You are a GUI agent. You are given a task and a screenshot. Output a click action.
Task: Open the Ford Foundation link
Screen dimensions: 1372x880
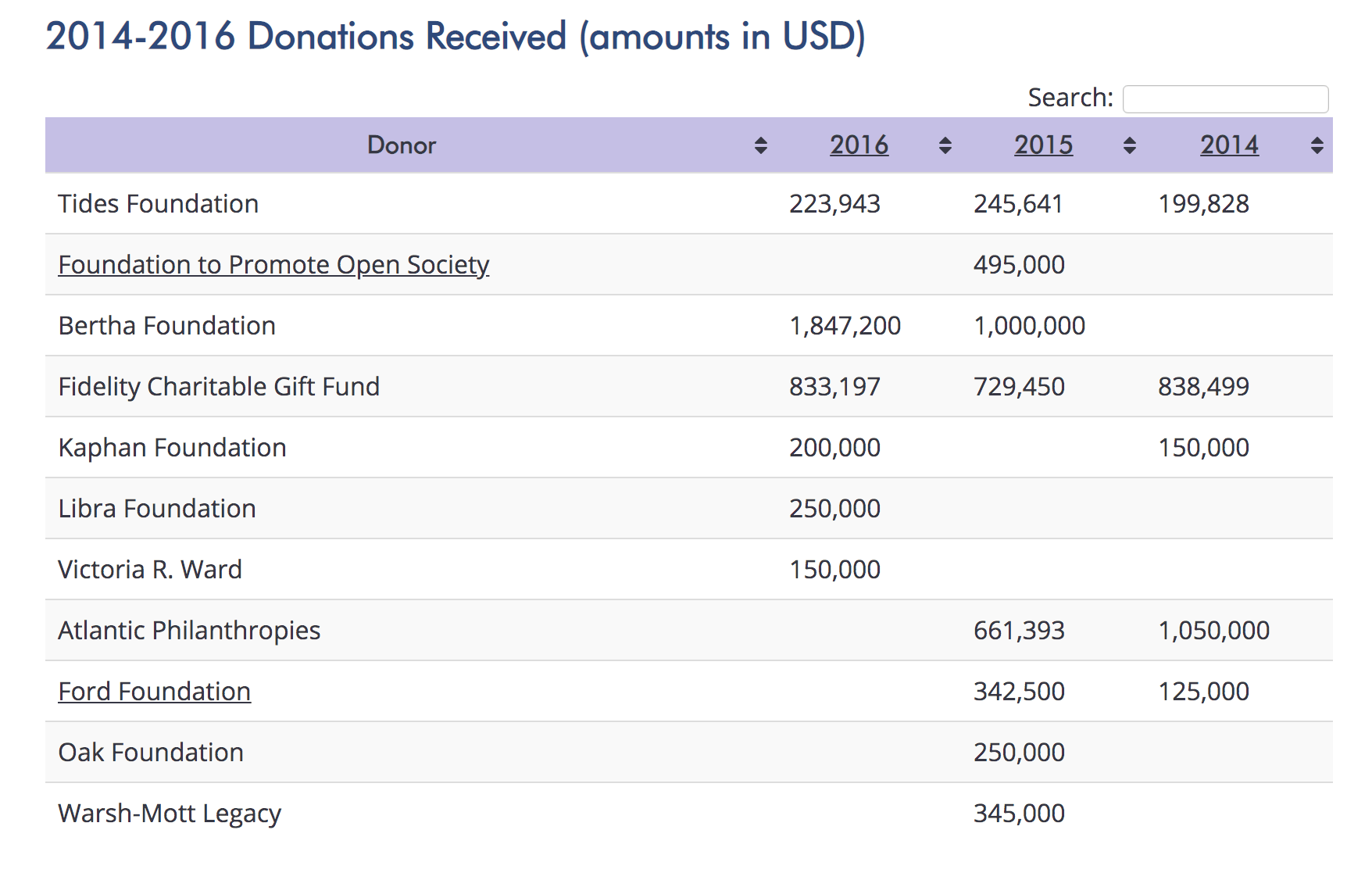[x=154, y=692]
